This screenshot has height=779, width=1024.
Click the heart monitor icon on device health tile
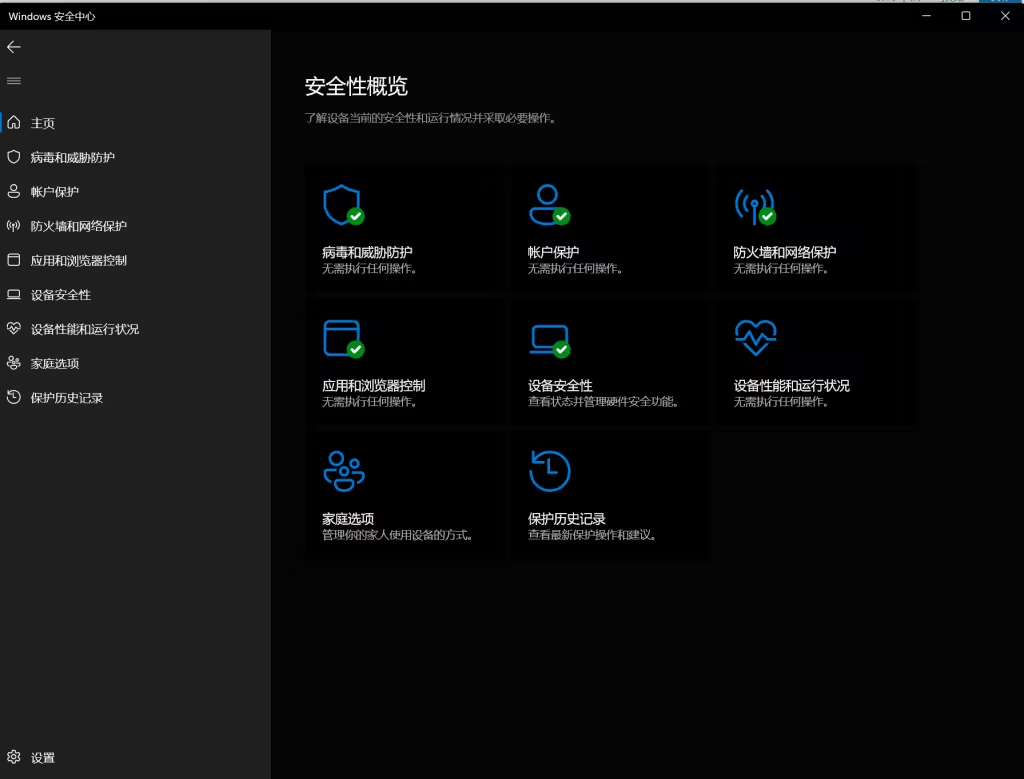(754, 338)
